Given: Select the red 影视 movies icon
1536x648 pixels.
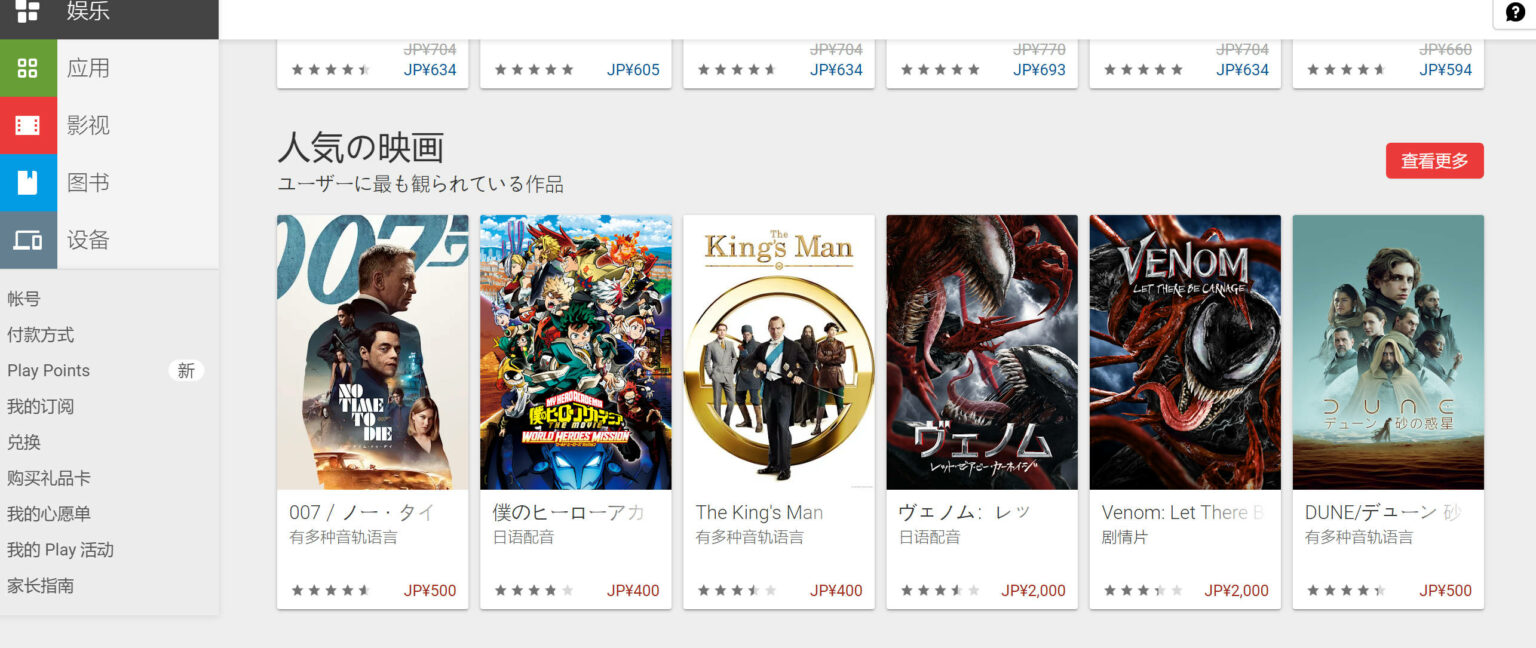Looking at the screenshot, I should coord(28,125).
